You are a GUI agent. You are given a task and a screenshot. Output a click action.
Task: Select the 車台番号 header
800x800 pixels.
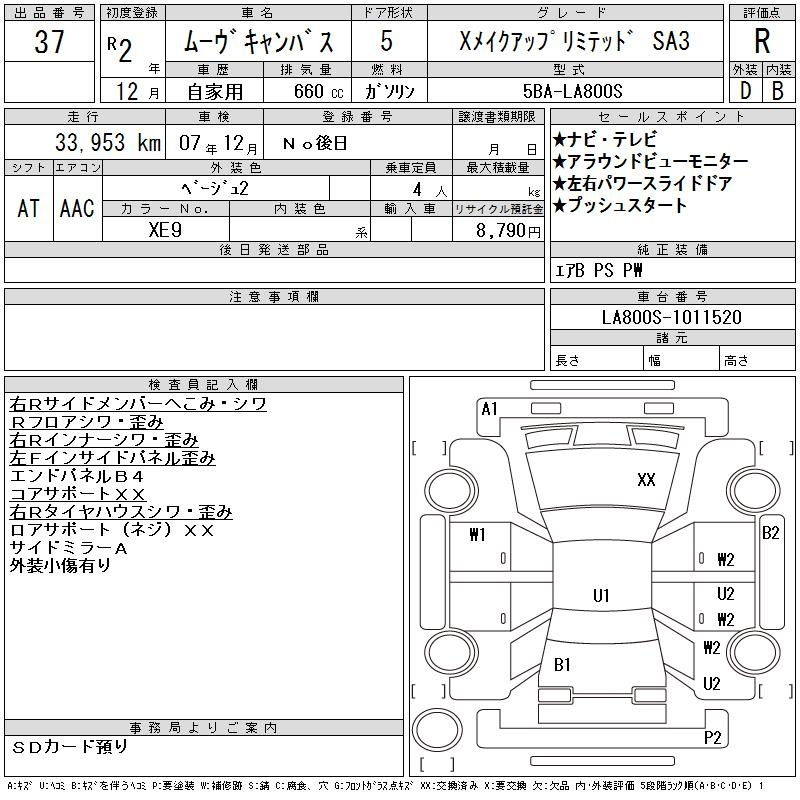point(672,297)
